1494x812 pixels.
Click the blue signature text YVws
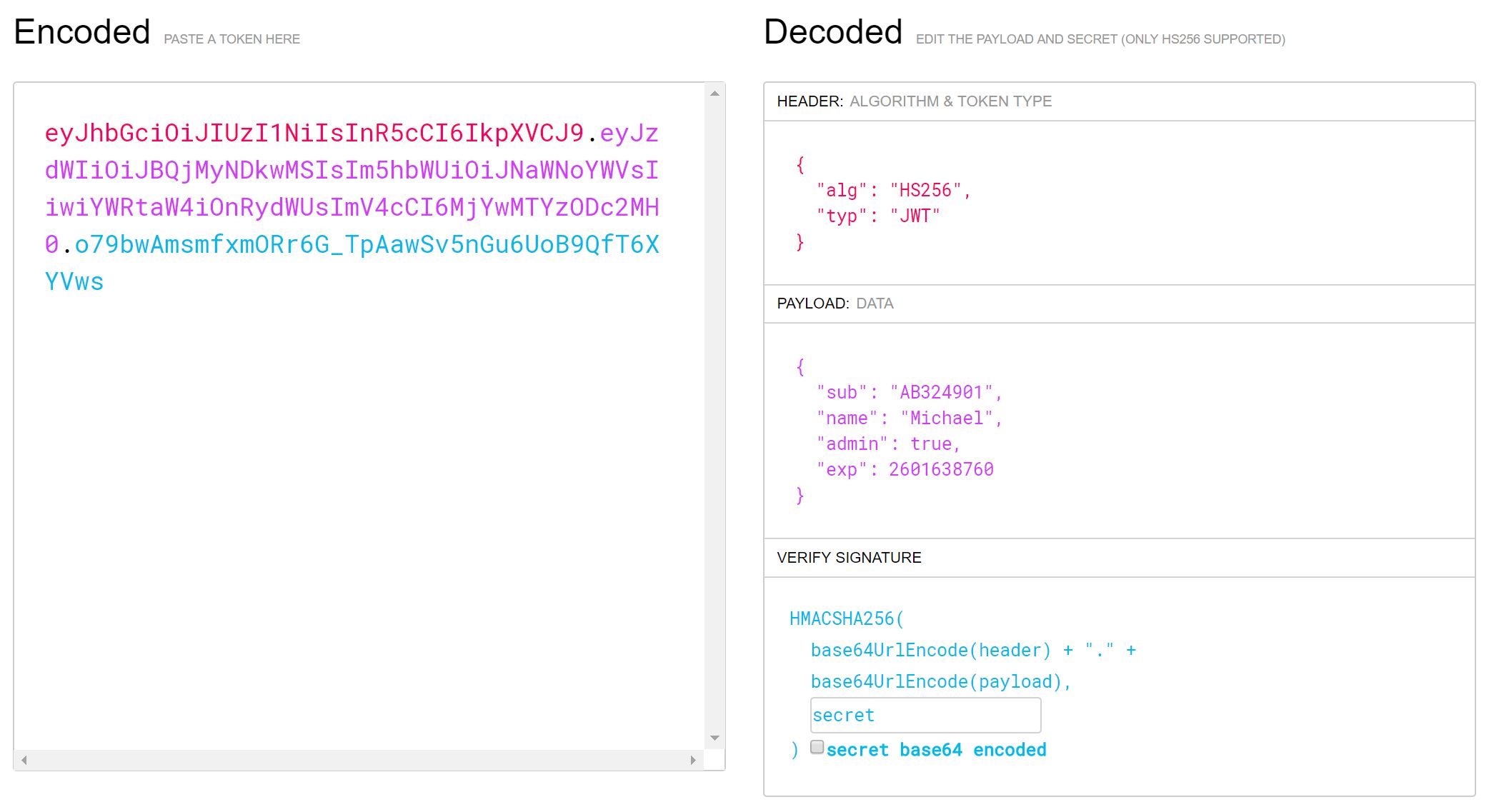(74, 281)
